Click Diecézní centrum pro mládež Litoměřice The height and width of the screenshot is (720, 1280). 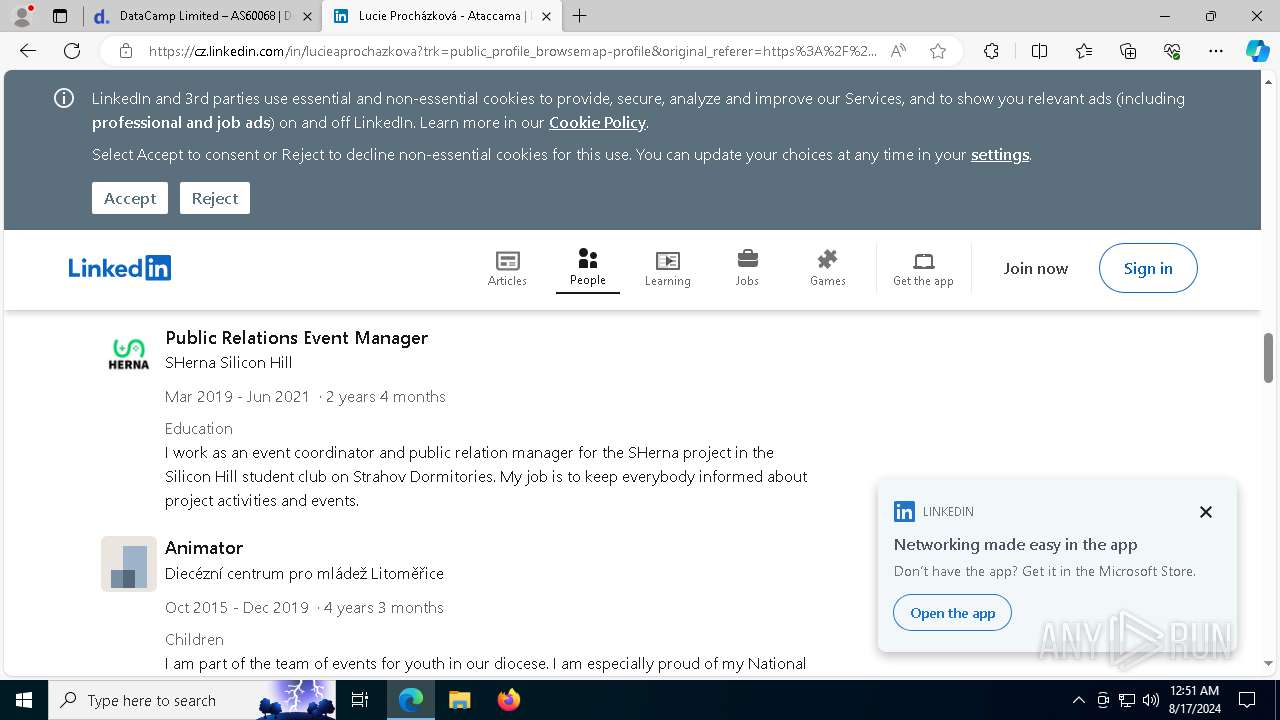(305, 574)
